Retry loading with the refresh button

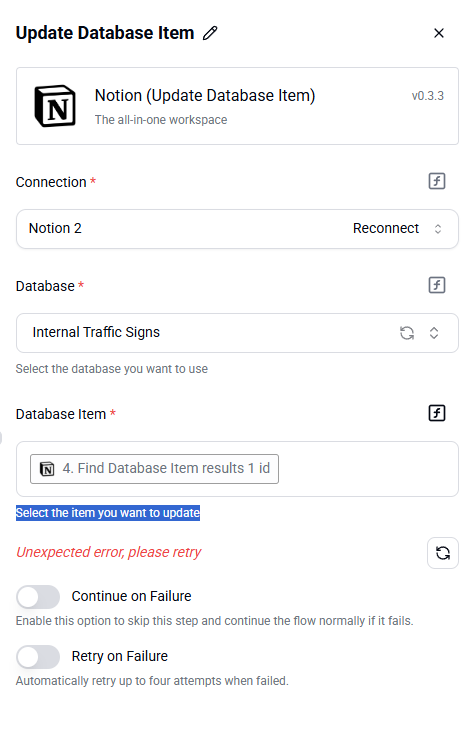click(x=443, y=553)
